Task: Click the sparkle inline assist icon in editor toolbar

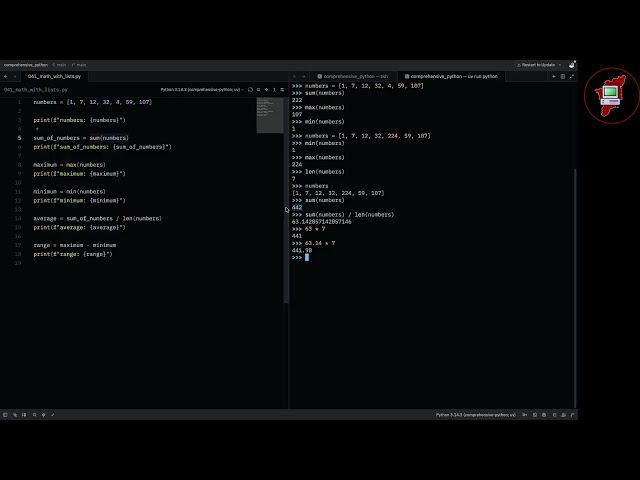Action: pos(267,89)
